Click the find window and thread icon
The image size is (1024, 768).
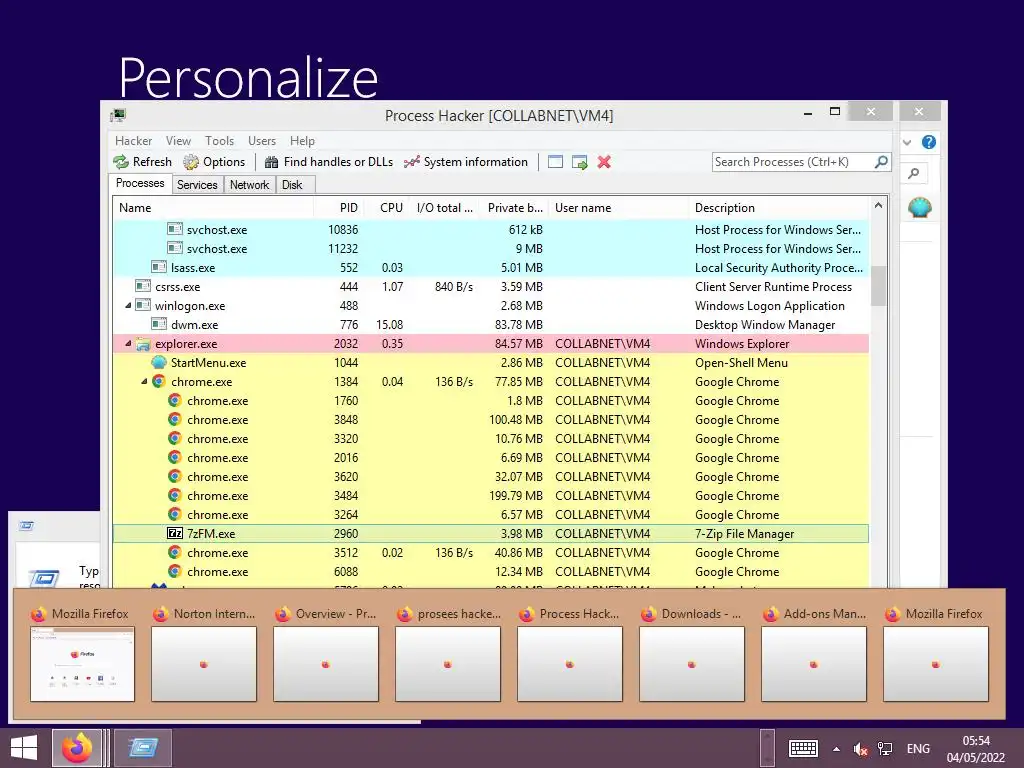[580, 162]
